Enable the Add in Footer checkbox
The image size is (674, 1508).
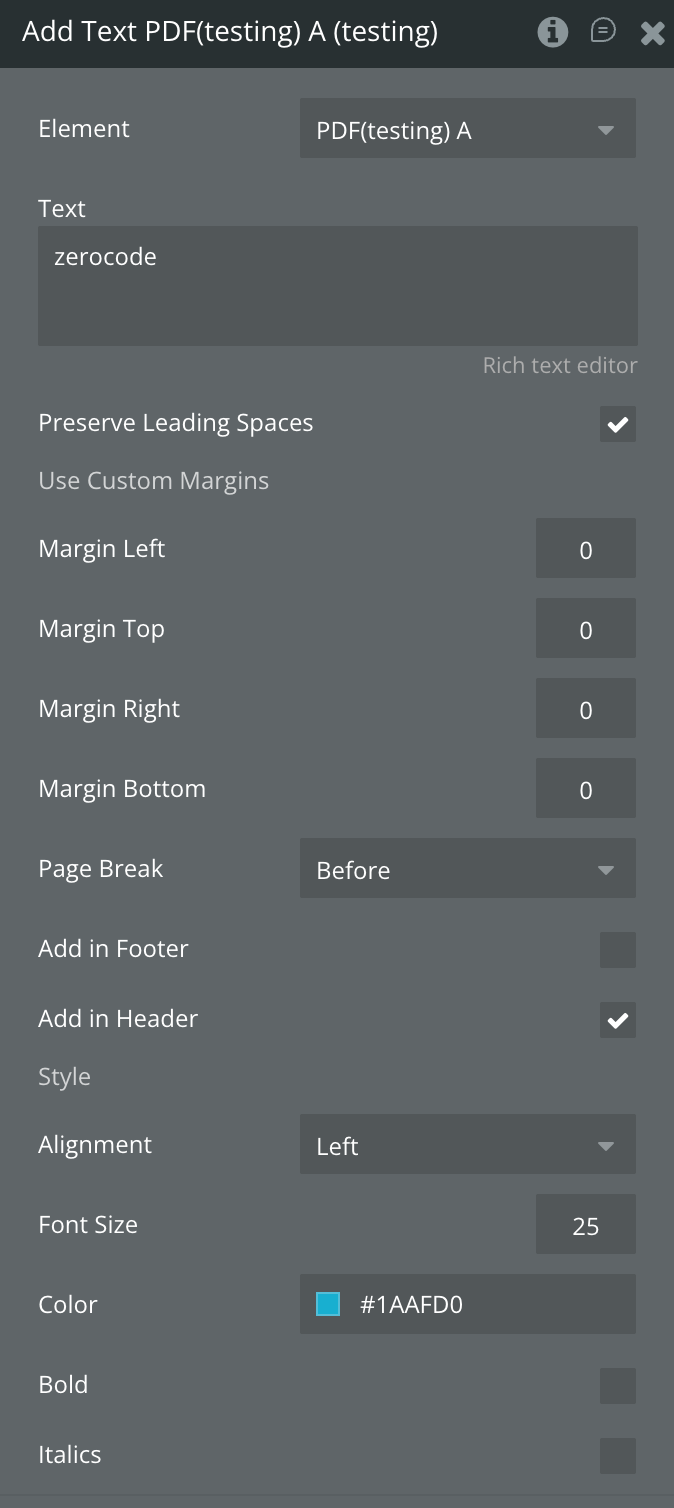click(x=617, y=950)
